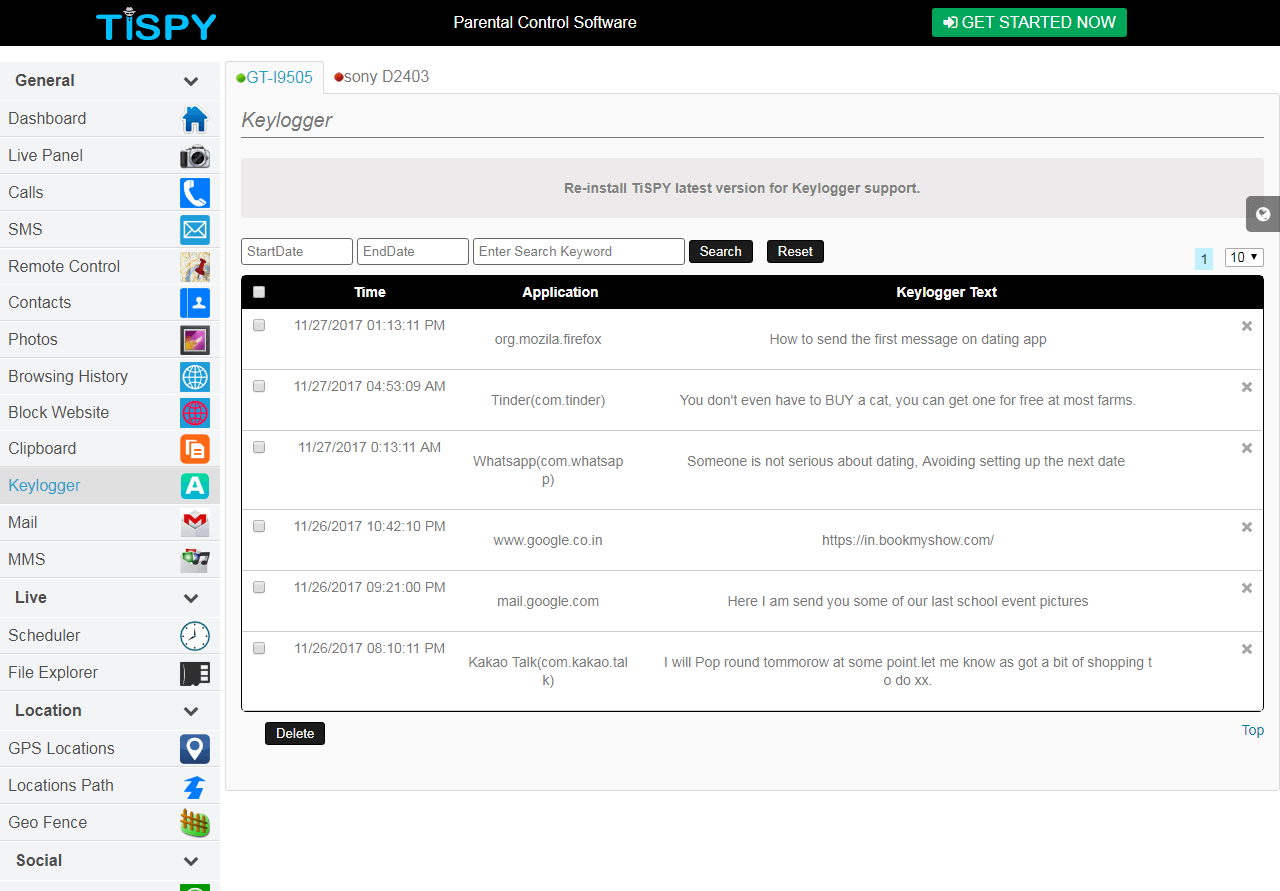Open Scheduler via the clock icon
The width and height of the screenshot is (1280, 891).
[195, 636]
